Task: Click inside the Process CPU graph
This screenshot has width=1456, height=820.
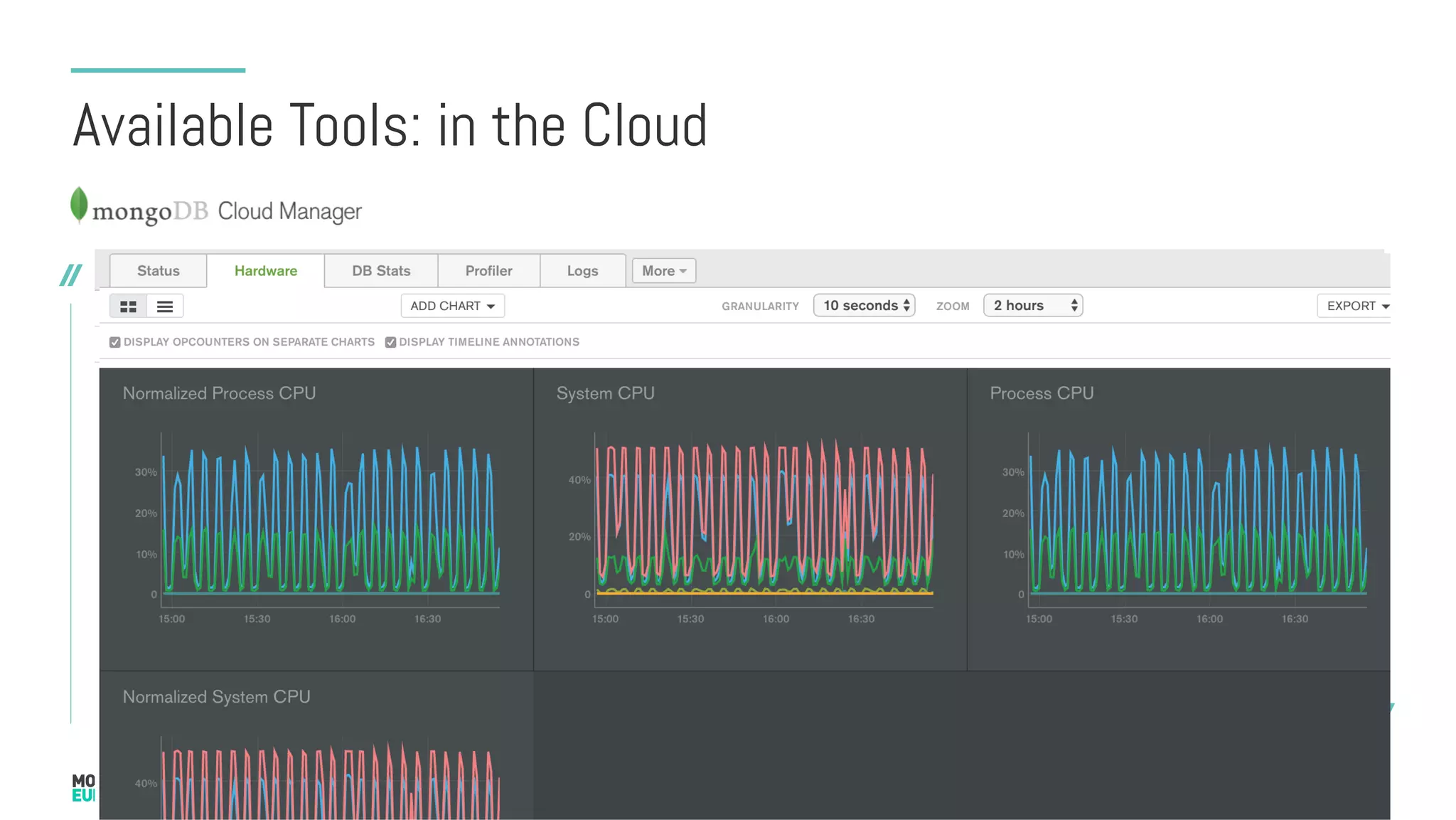Action: (1198, 519)
